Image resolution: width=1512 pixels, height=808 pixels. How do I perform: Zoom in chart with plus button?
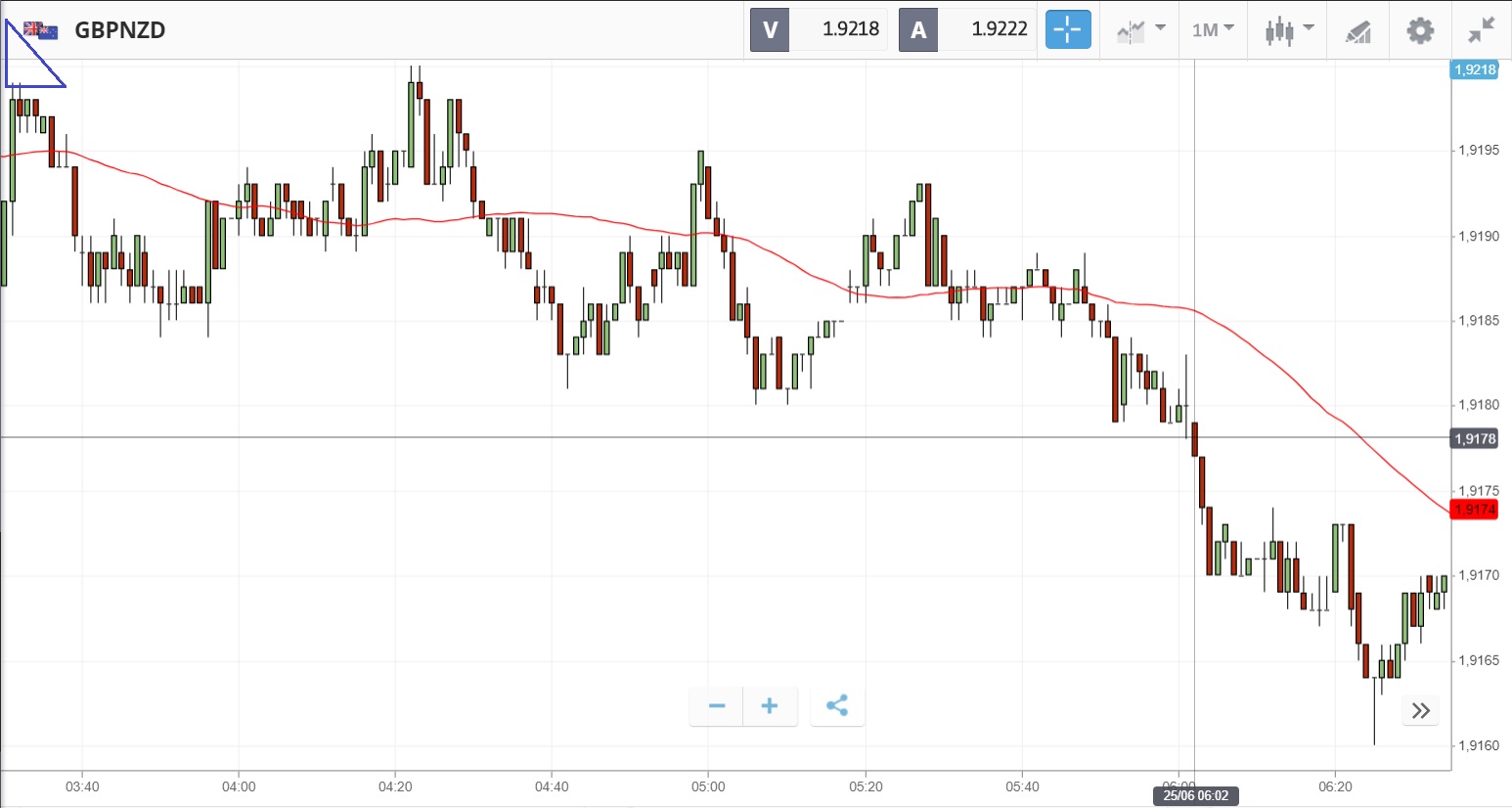coord(770,705)
